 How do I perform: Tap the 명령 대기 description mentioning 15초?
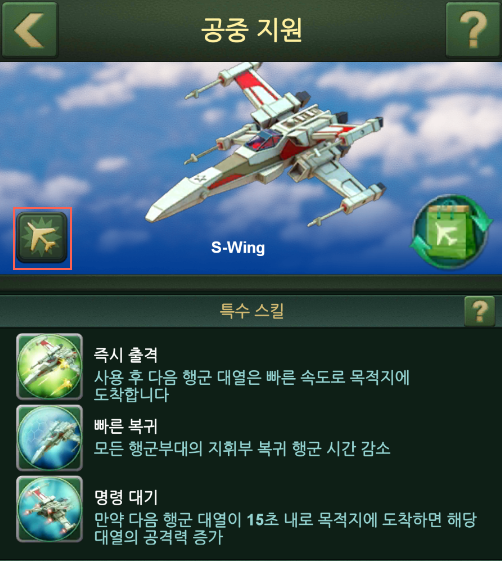tap(285, 528)
